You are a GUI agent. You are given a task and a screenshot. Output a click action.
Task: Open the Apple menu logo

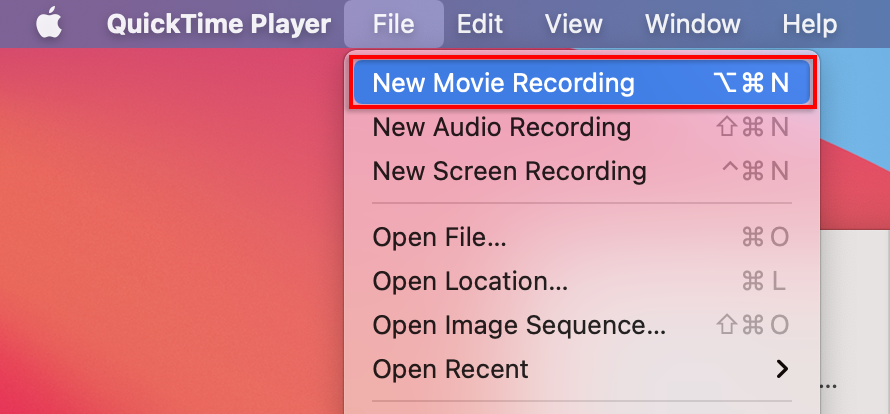pyautogui.click(x=49, y=24)
